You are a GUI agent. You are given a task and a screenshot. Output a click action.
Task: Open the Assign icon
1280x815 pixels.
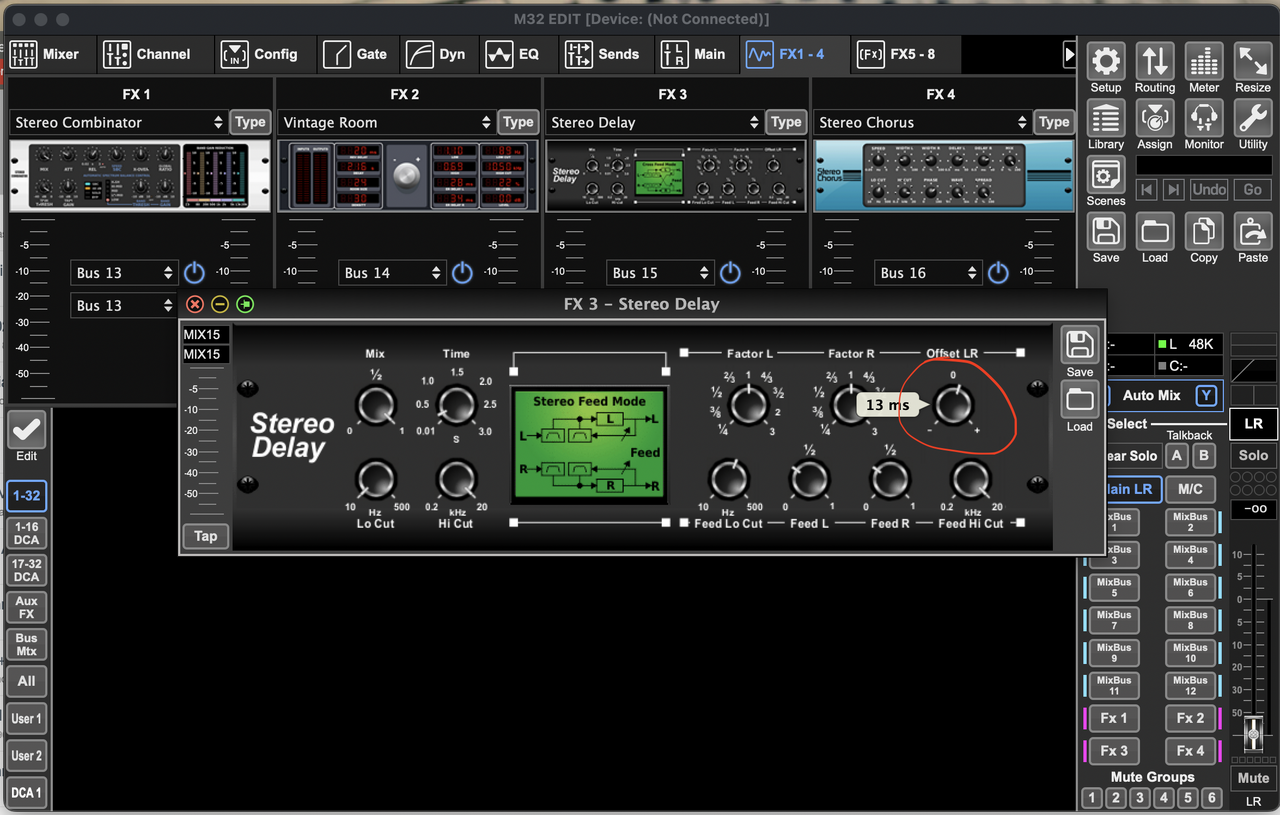coord(1154,118)
